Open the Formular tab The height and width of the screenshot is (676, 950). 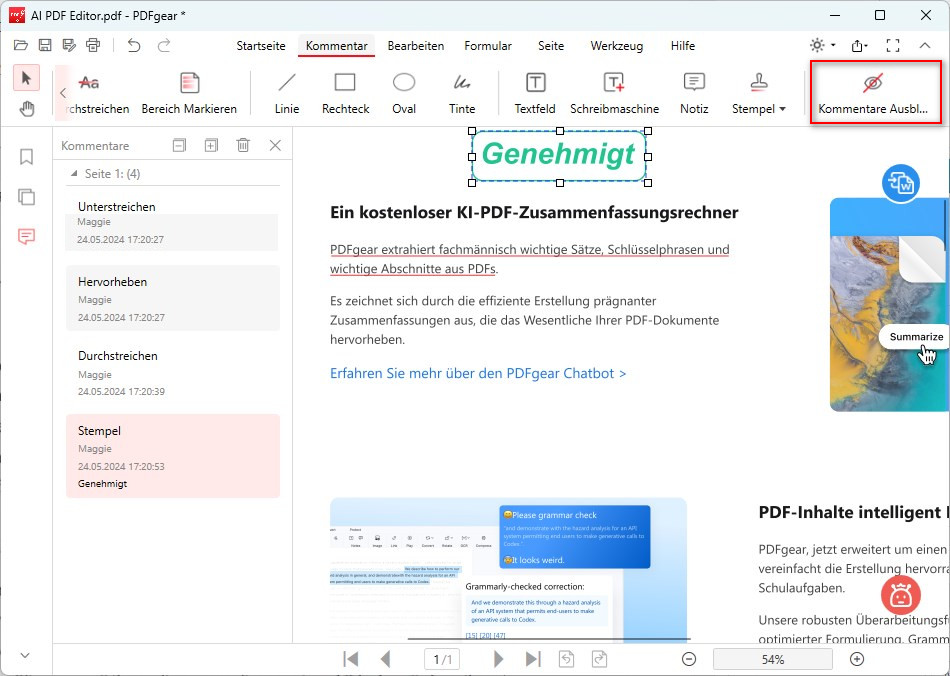(488, 46)
